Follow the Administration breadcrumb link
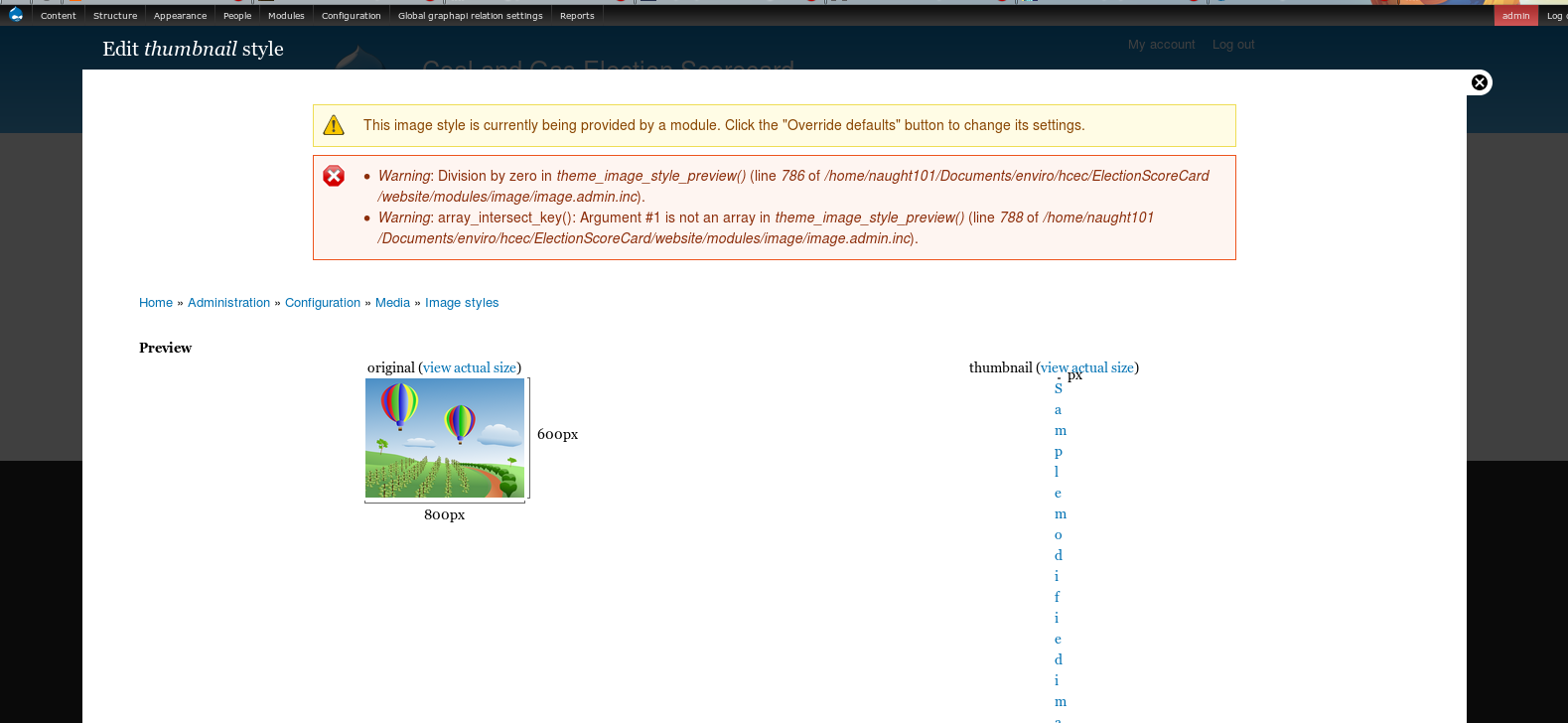The width and height of the screenshot is (1568, 723). click(x=228, y=303)
